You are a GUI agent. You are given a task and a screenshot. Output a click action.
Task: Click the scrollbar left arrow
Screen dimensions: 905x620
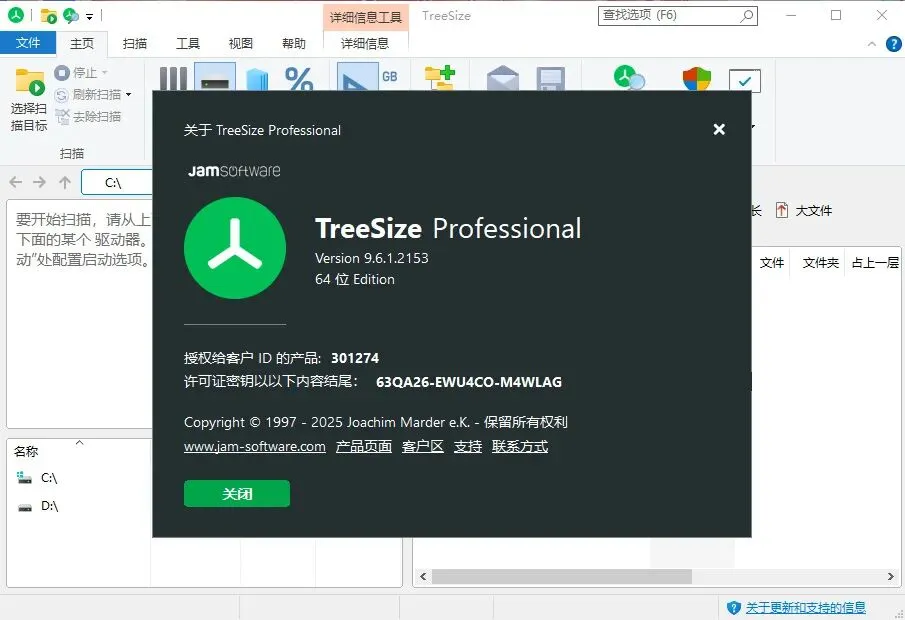click(x=423, y=576)
